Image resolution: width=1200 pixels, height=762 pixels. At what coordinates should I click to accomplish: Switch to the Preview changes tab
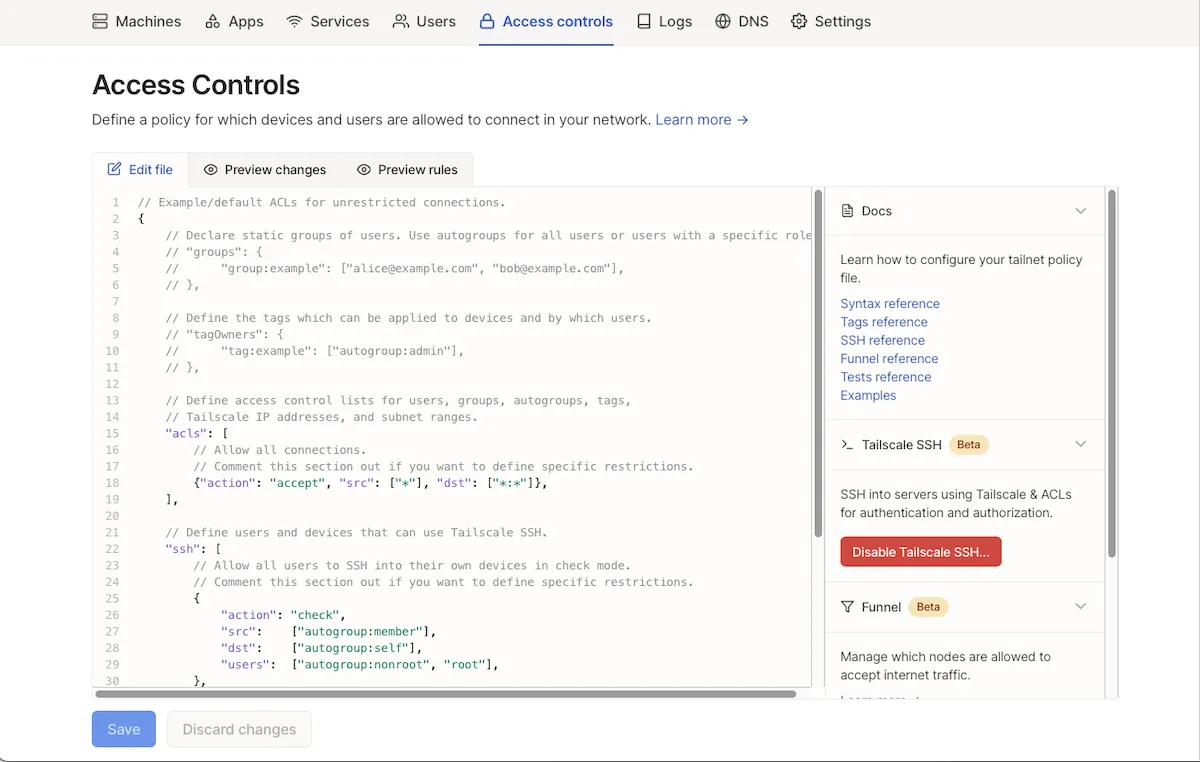[265, 170]
